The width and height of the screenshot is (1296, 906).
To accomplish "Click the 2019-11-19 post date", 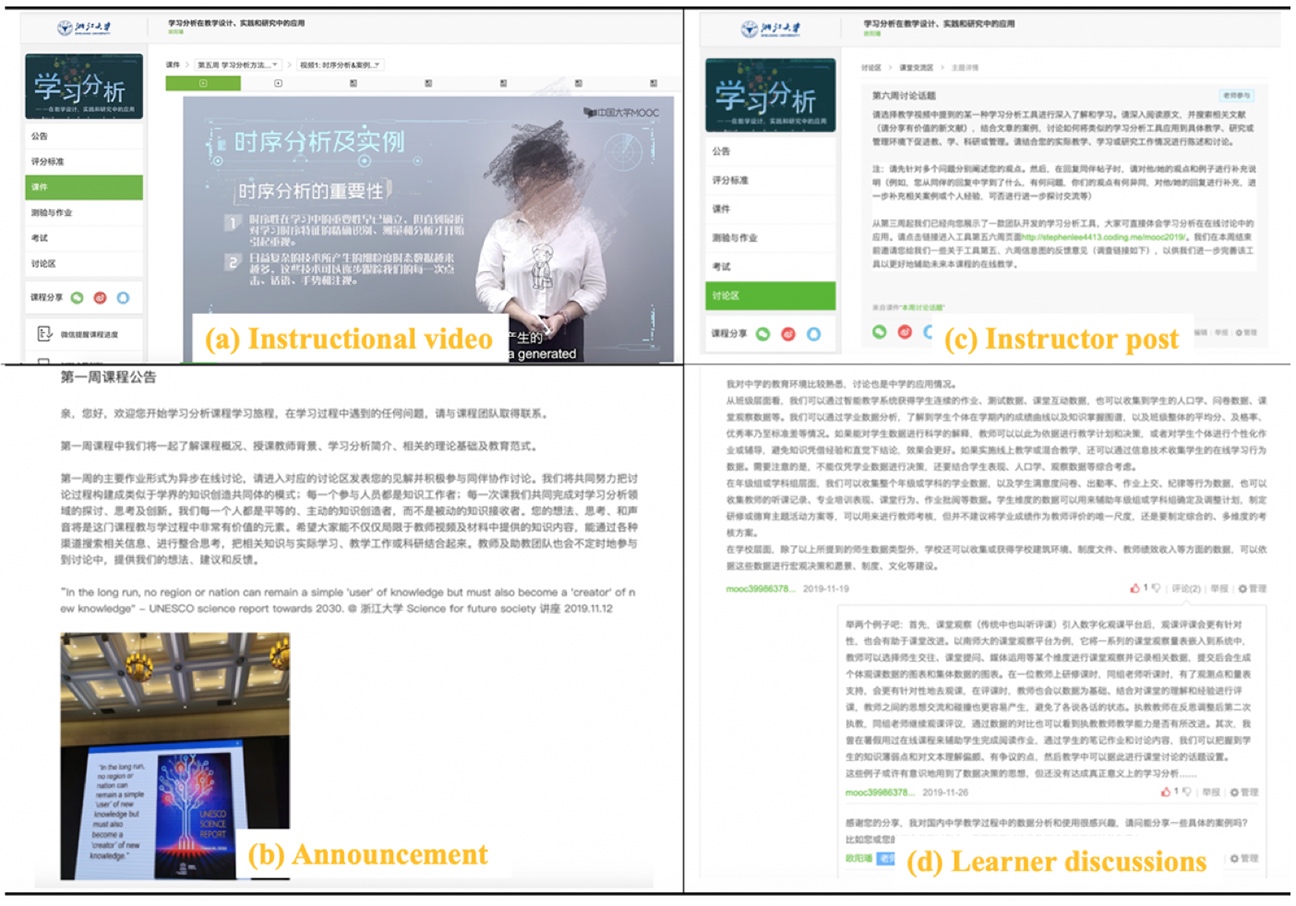I will coord(825,589).
